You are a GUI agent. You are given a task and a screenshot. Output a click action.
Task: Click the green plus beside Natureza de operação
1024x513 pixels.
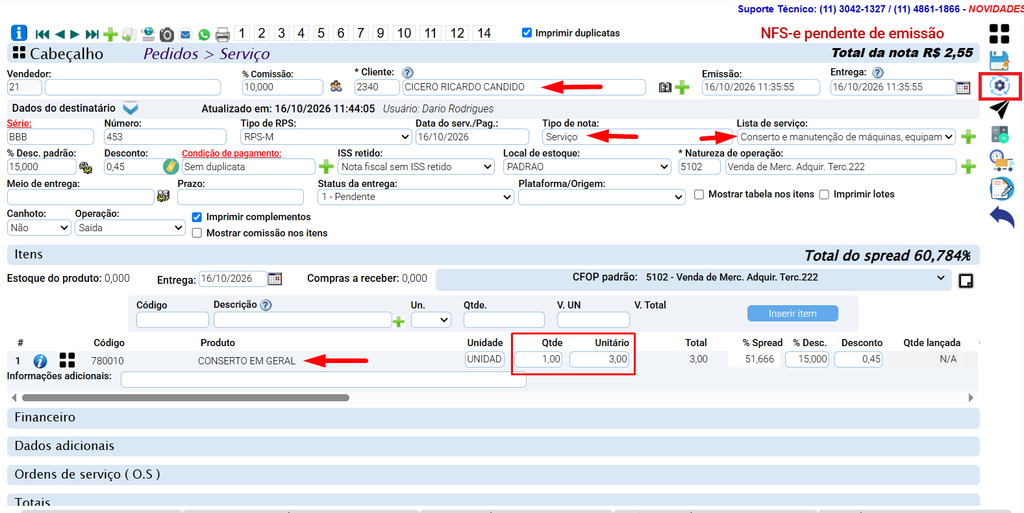pyautogui.click(x=968, y=167)
